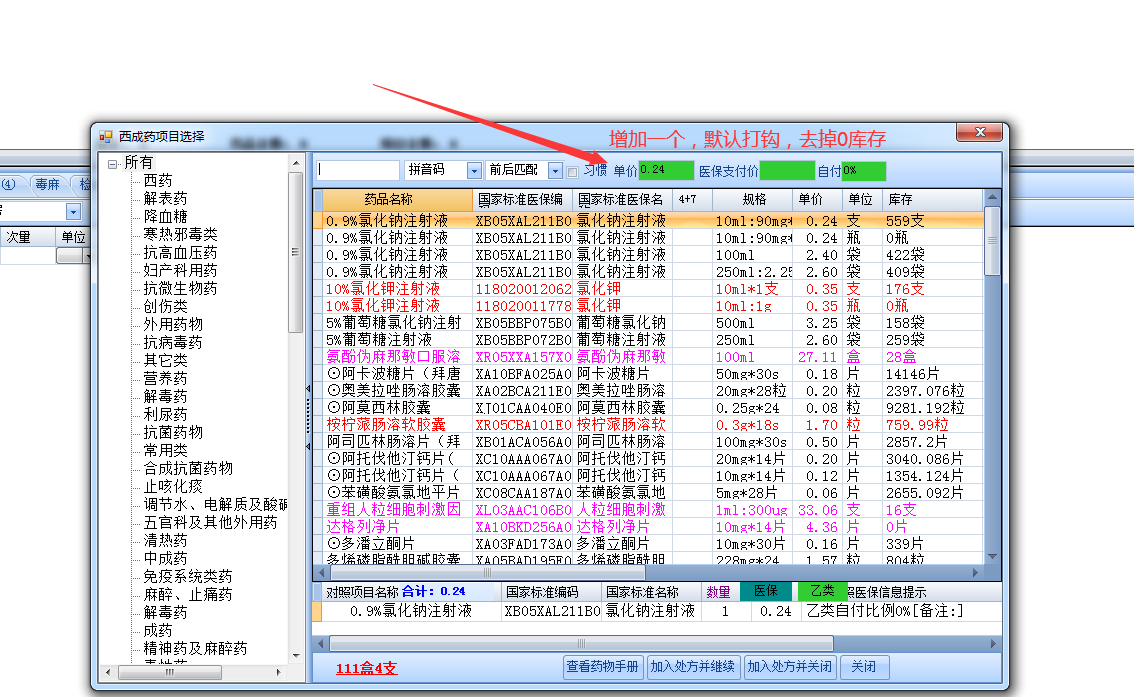Select 抗病毒药 category
The image size is (1134, 697).
click(x=173, y=343)
